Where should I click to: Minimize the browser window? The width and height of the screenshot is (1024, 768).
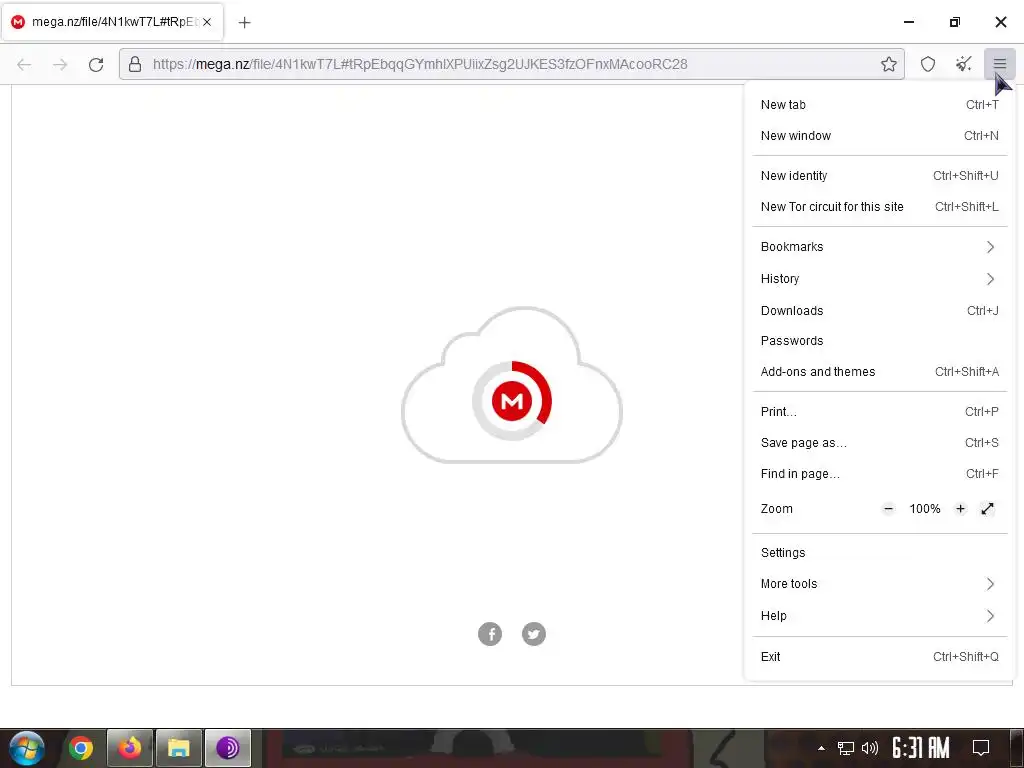tap(908, 22)
